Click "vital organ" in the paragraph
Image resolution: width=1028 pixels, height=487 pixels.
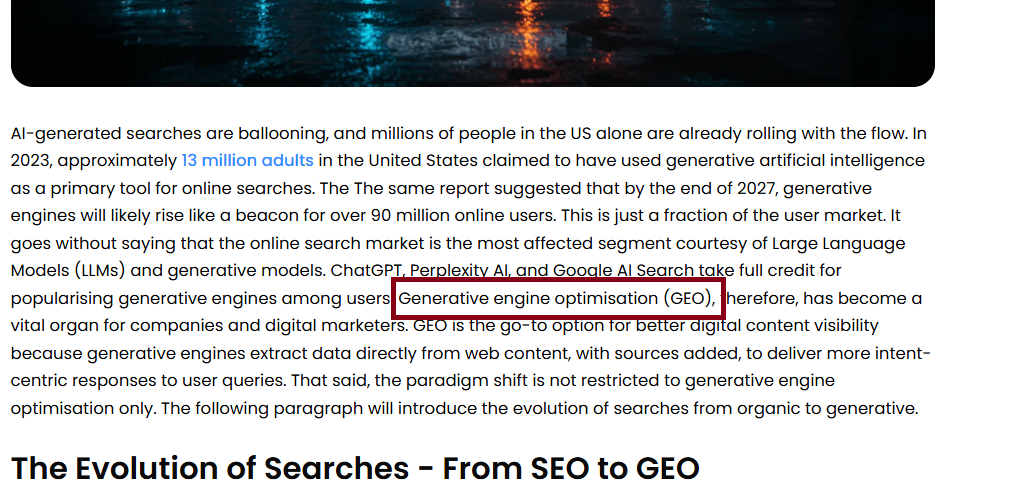coord(60,326)
